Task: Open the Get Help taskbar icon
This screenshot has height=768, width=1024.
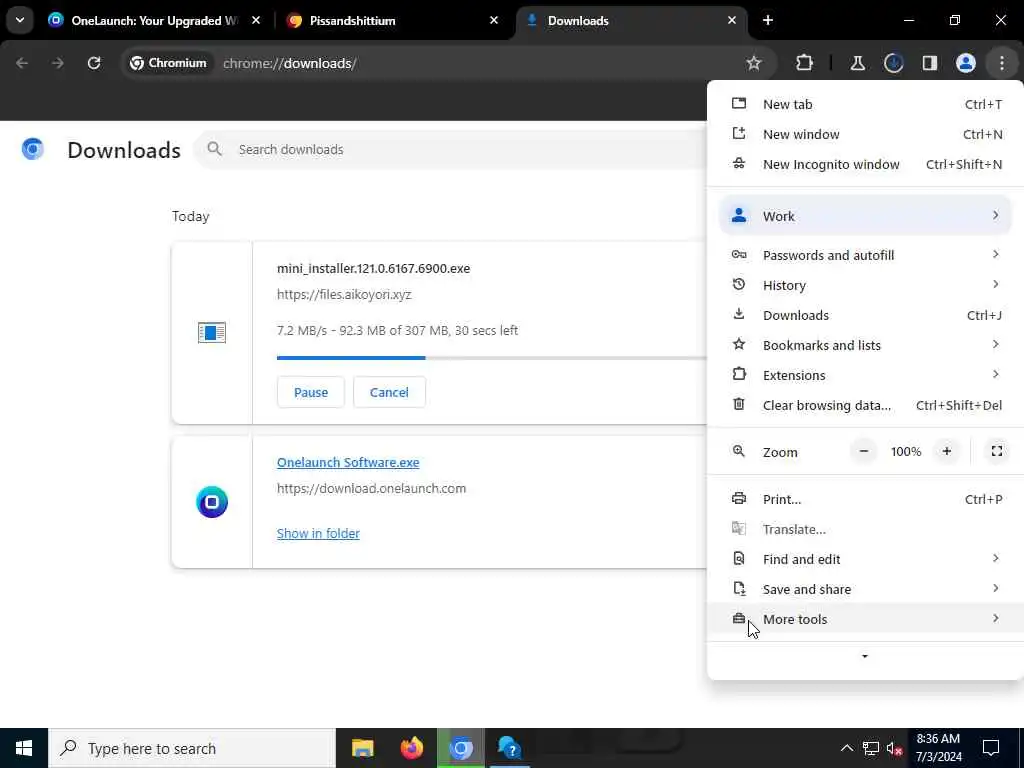Action: [x=509, y=748]
